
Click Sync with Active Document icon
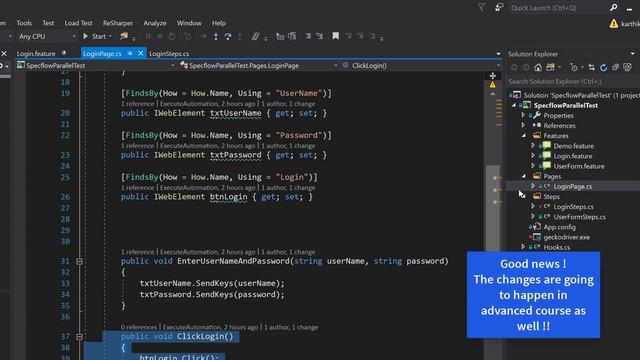pyautogui.click(x=591, y=67)
